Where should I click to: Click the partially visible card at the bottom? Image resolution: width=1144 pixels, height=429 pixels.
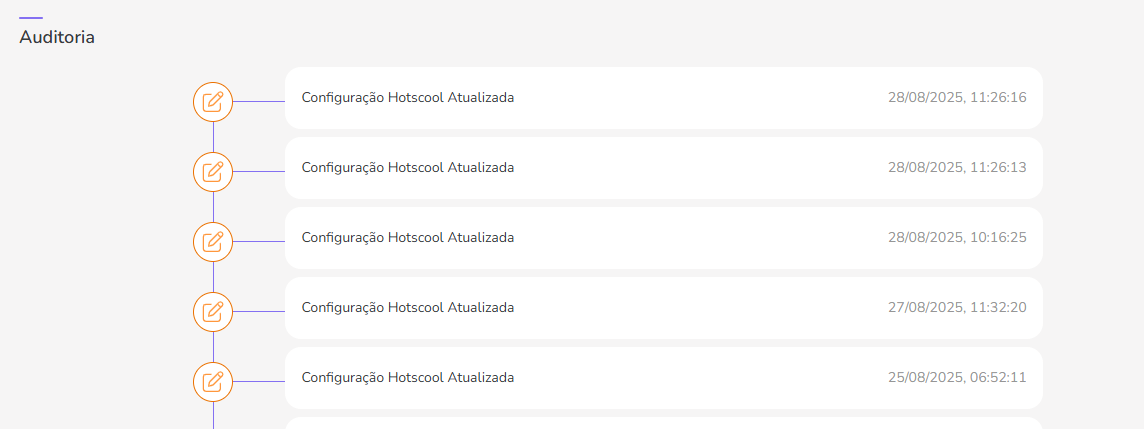663,424
